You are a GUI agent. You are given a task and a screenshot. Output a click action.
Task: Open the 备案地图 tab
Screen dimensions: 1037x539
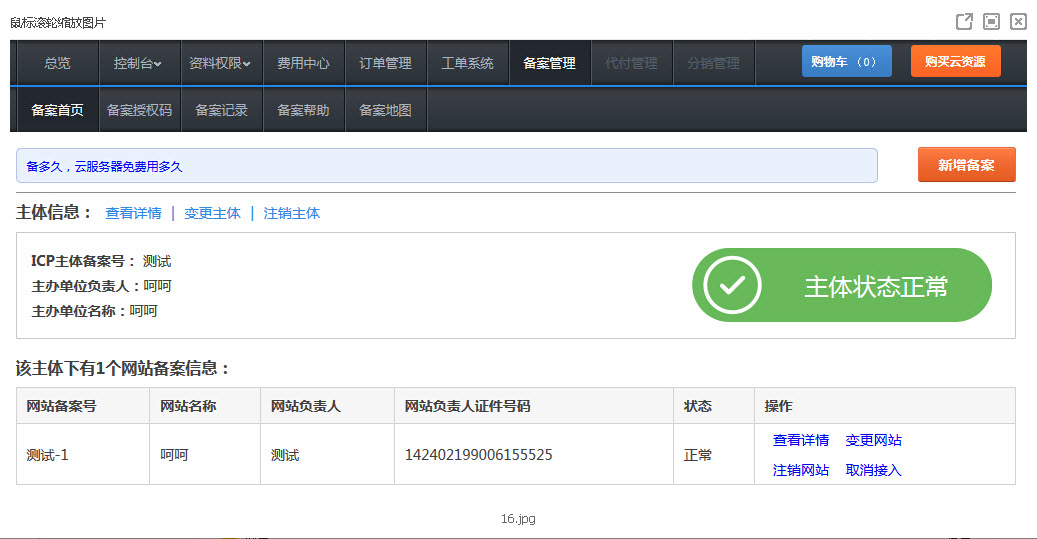pyautogui.click(x=385, y=110)
